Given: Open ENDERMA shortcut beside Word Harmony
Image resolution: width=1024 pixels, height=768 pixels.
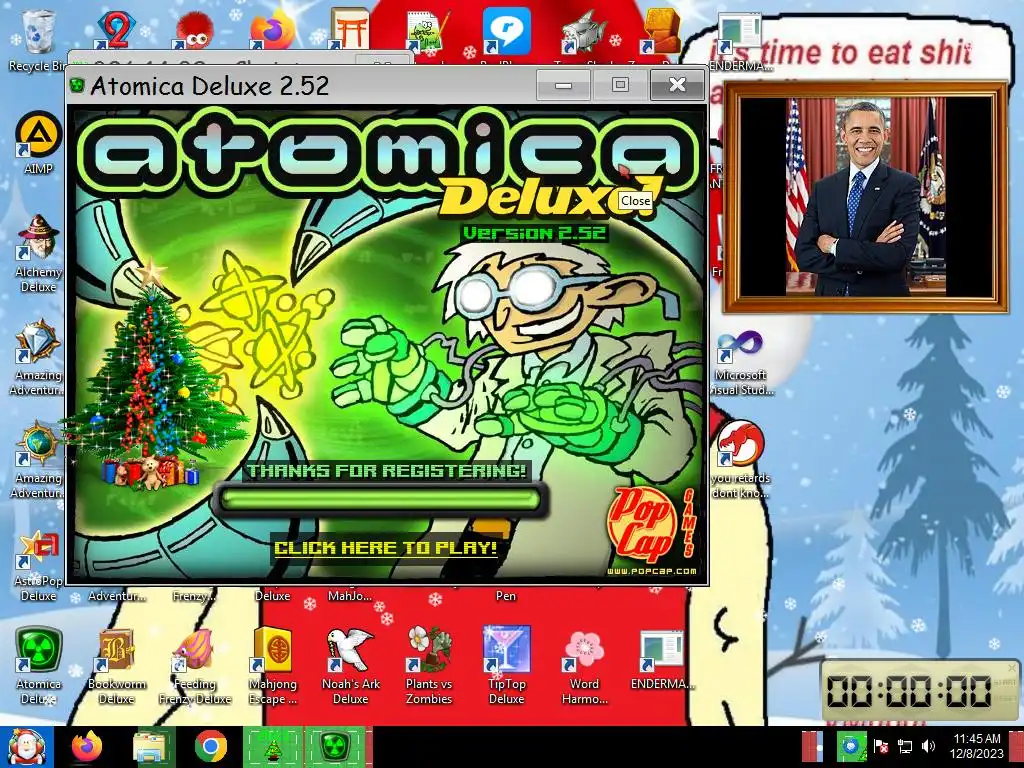Looking at the screenshot, I should [662, 660].
